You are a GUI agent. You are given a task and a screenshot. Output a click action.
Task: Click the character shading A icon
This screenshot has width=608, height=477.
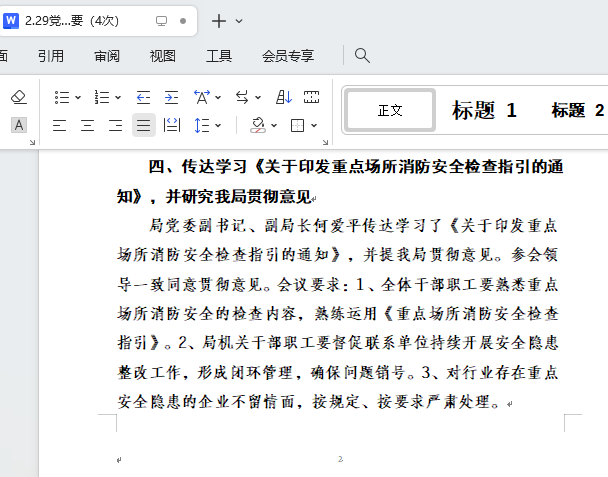tap(19, 125)
